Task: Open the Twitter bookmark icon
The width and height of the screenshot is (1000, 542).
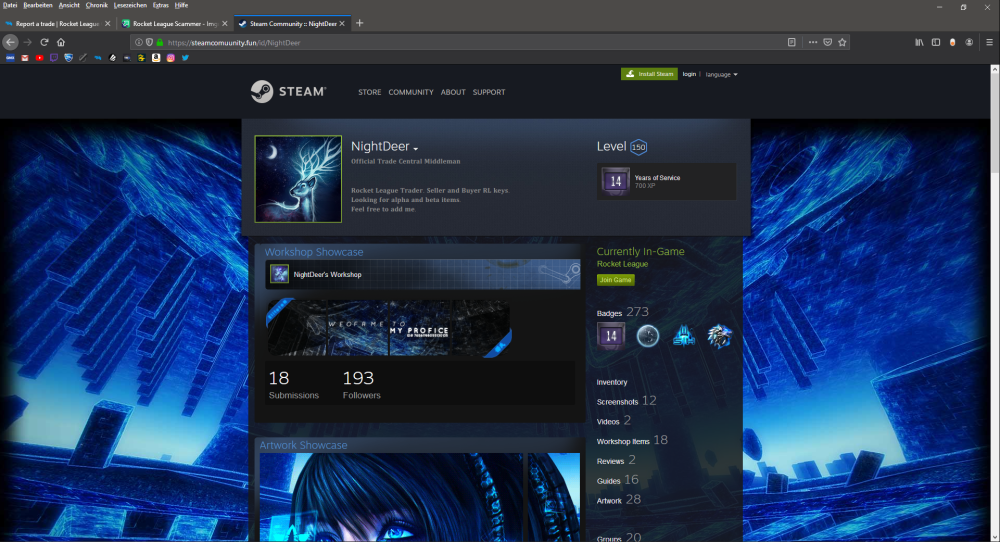Action: click(185, 57)
